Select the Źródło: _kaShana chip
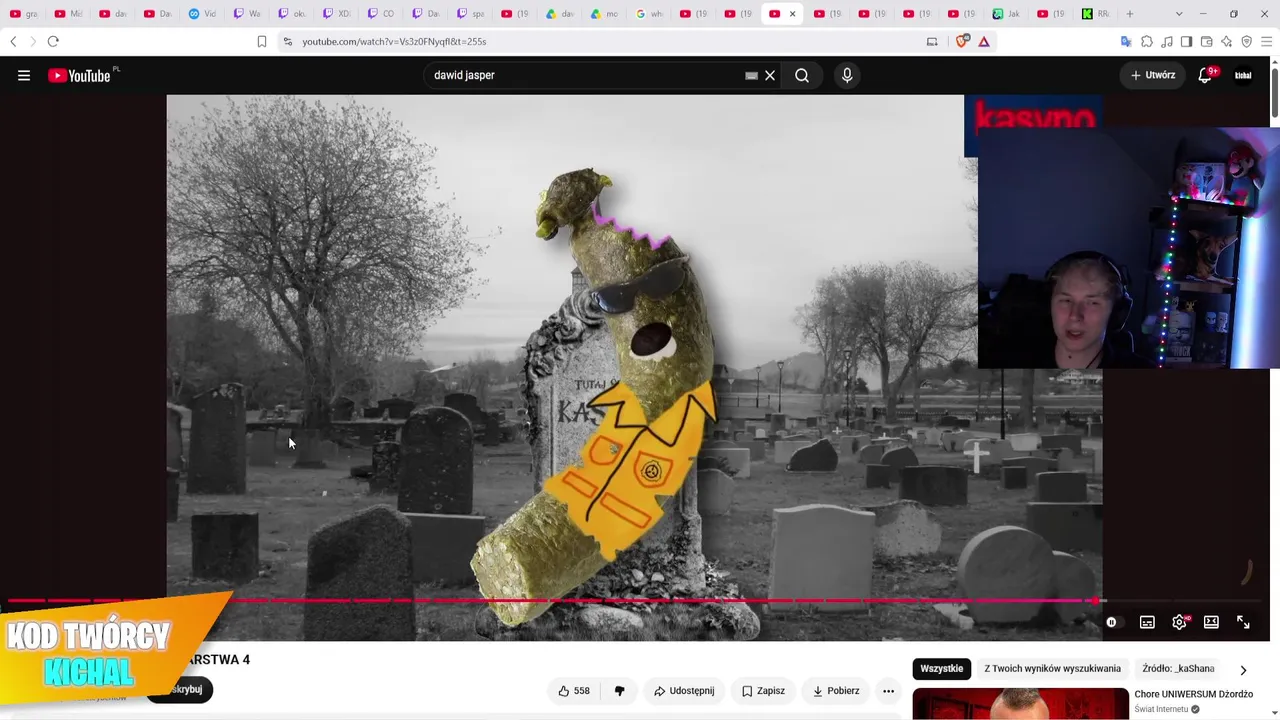The height and width of the screenshot is (720, 1280). coord(1178,668)
